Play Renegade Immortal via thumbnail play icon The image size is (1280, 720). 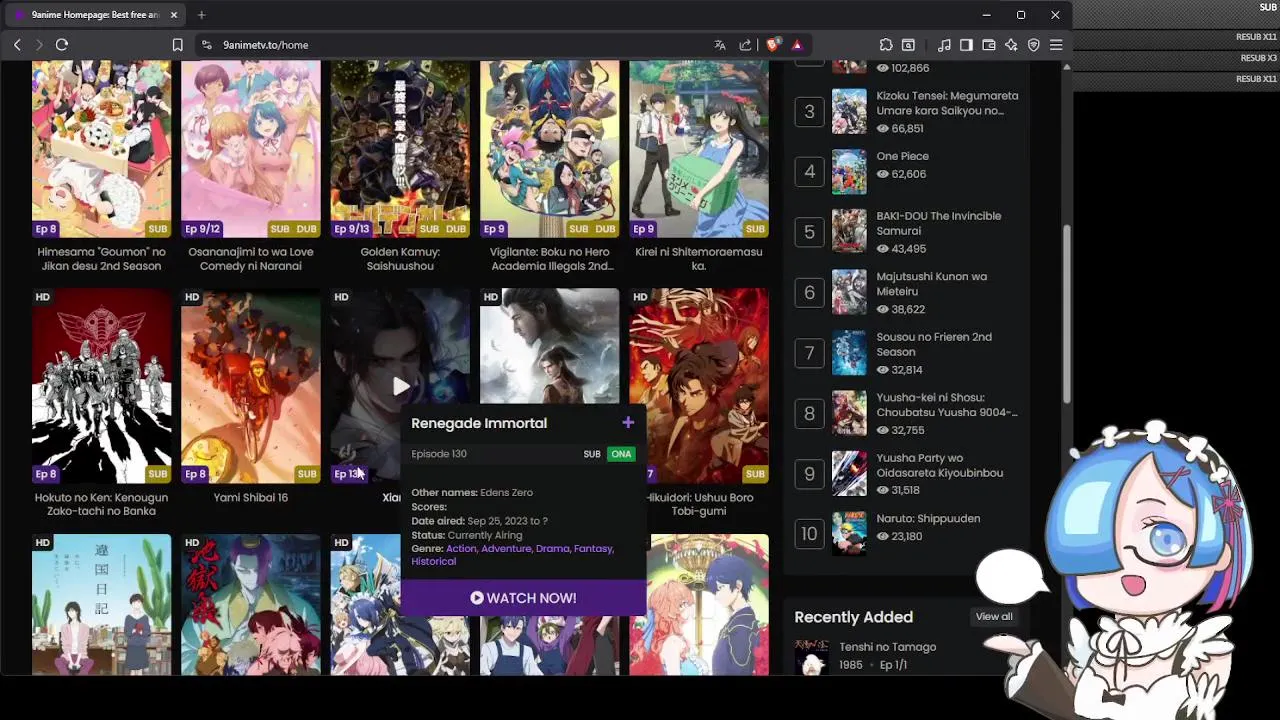[400, 386]
